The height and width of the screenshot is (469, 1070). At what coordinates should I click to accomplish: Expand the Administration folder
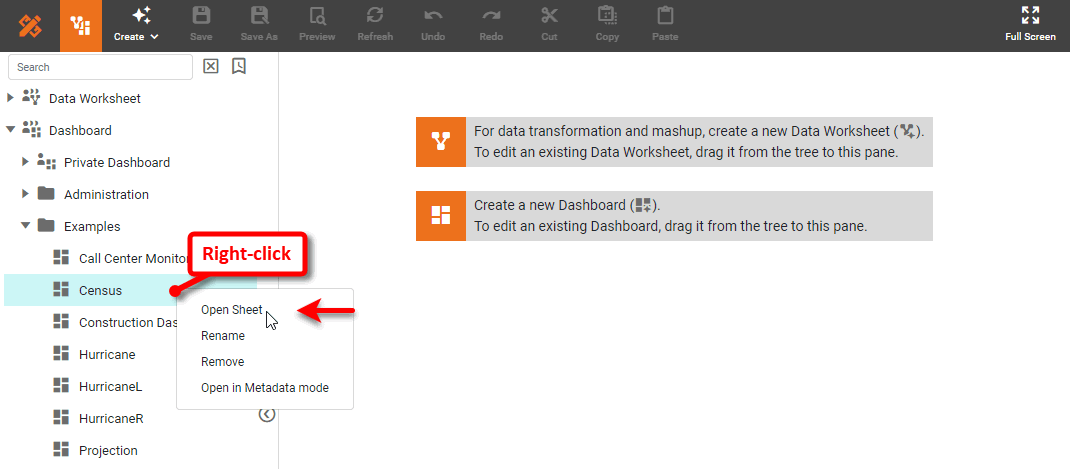(x=26, y=194)
